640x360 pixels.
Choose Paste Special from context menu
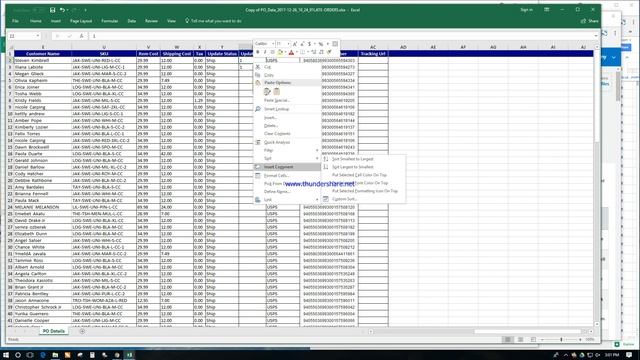pos(287,100)
